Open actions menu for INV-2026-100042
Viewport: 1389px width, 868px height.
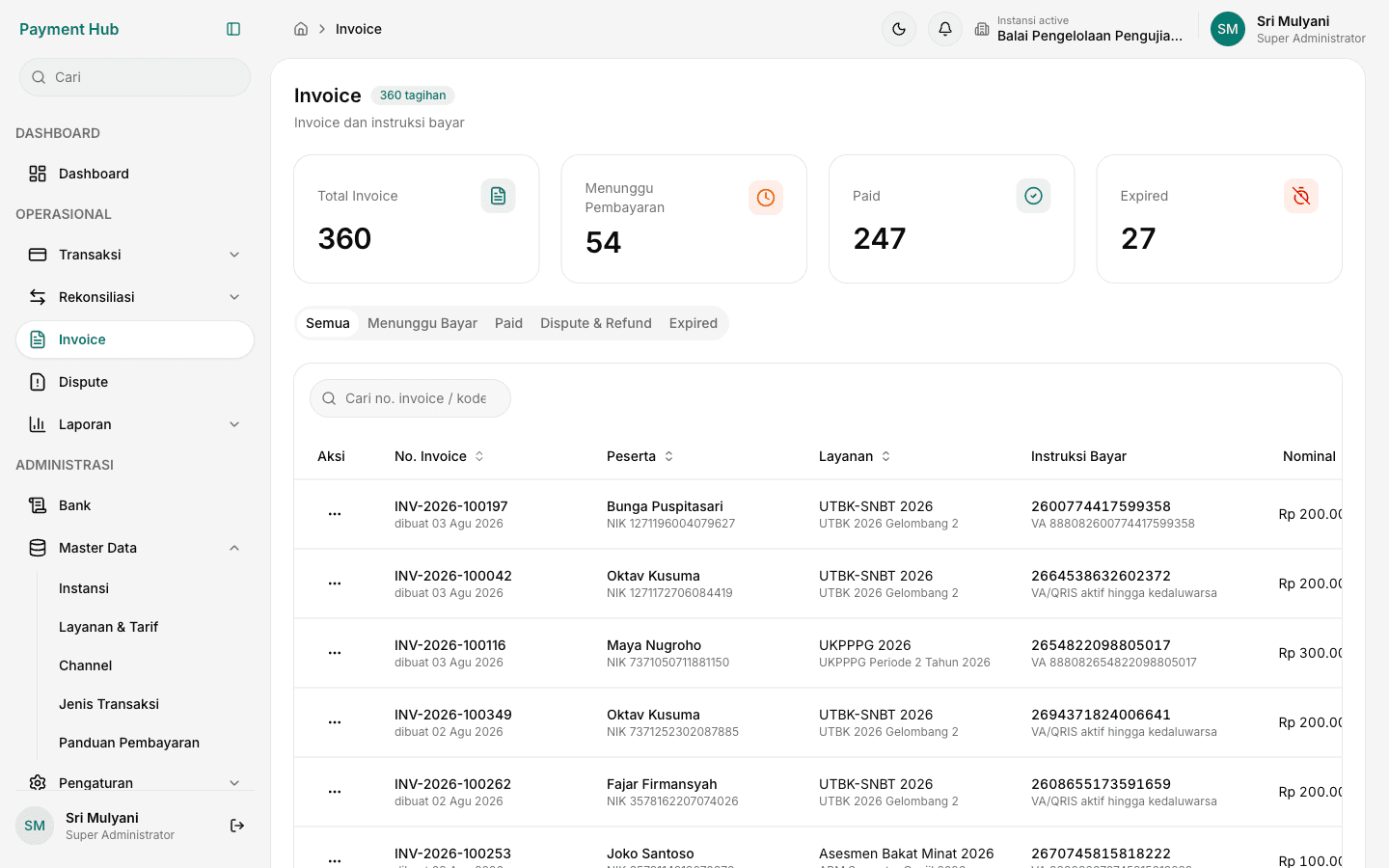[x=335, y=583]
